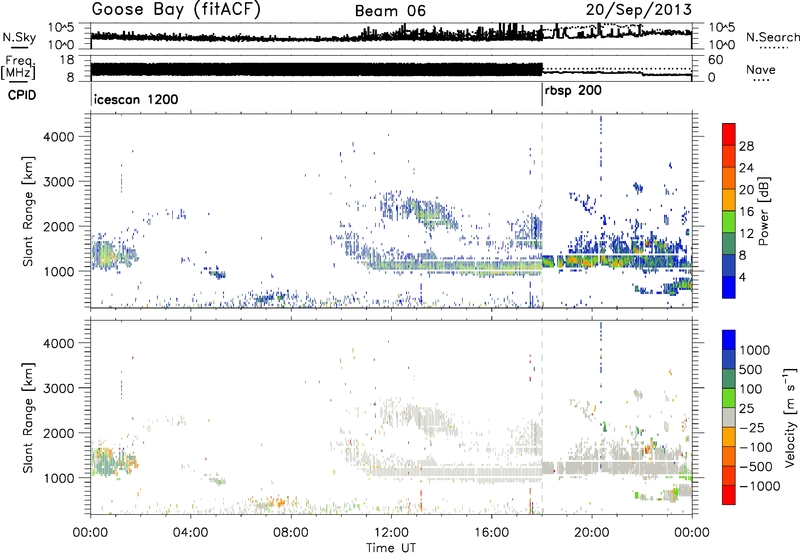The image size is (800, 554).
Task: Click the '20:00' time axis label
Action: (x=591, y=533)
